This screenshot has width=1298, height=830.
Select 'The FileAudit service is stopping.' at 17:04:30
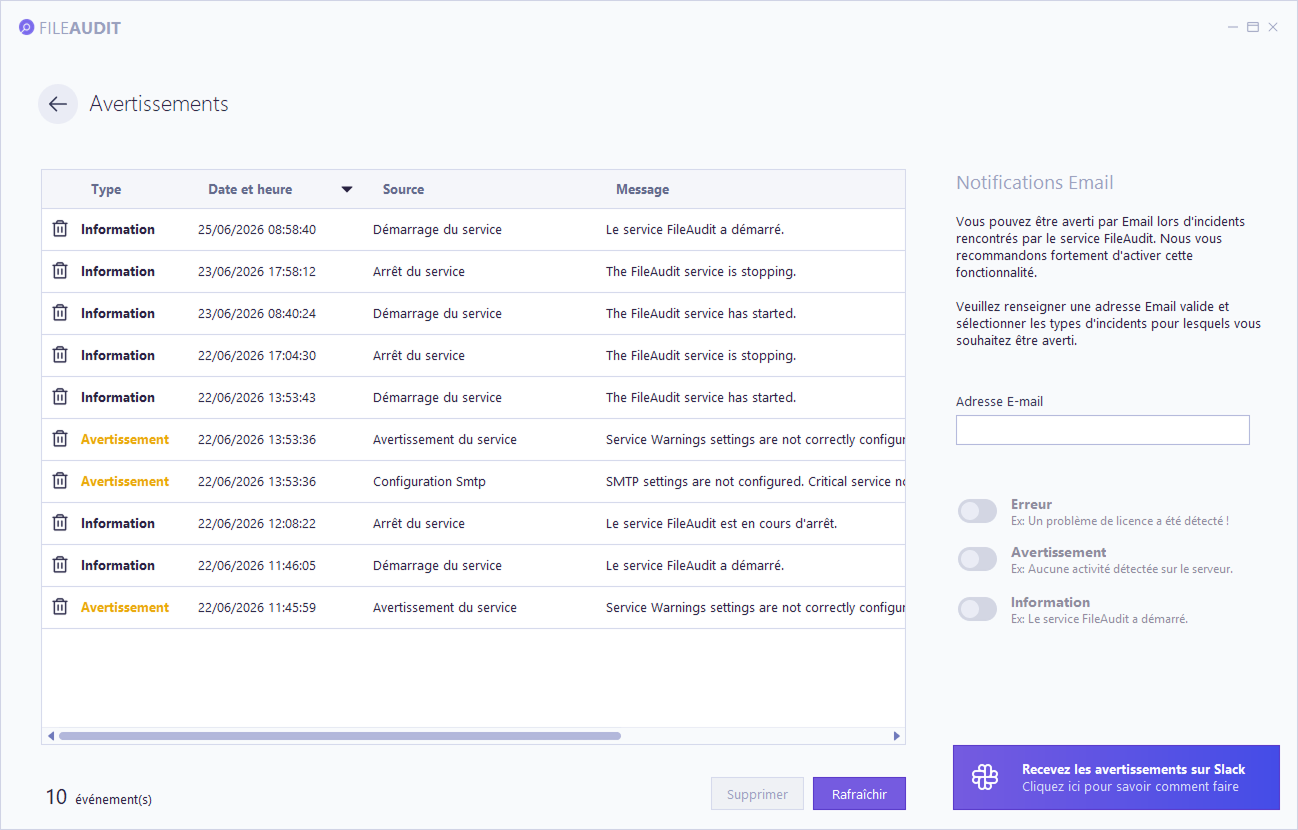[x=701, y=355]
